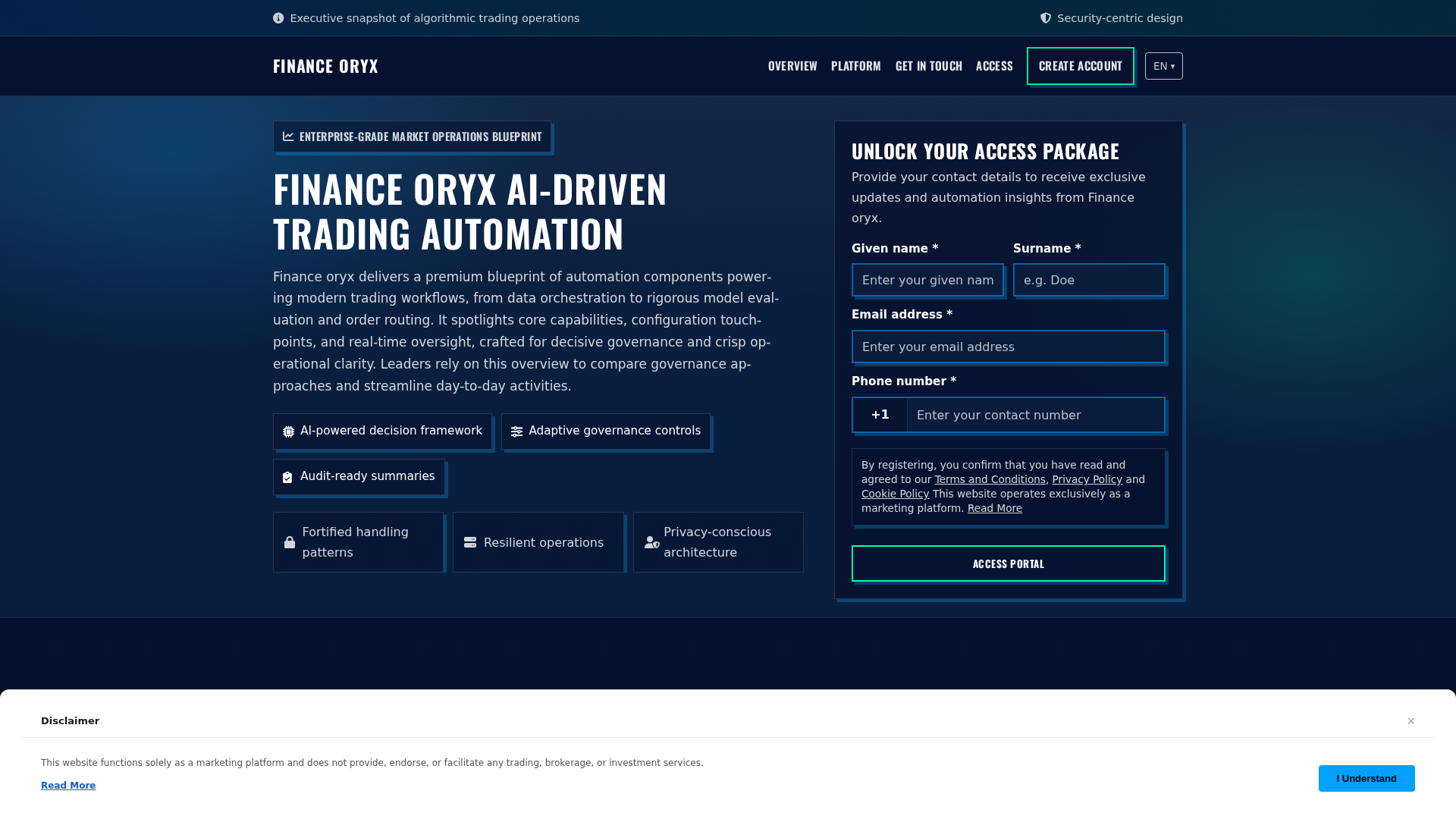Click the Resilient operations card
1456x819 pixels.
[x=538, y=542]
